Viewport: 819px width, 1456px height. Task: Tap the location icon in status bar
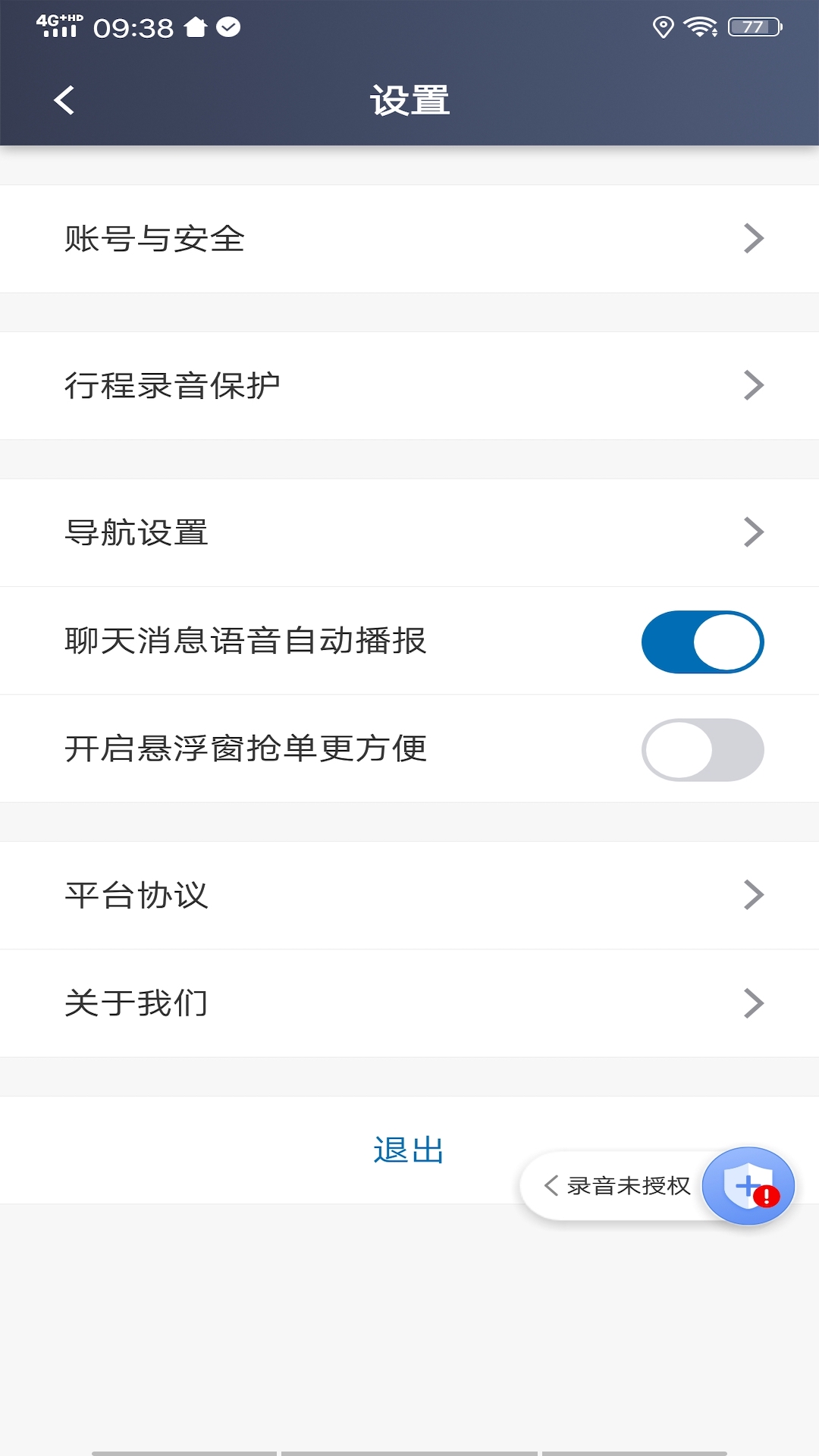(663, 28)
